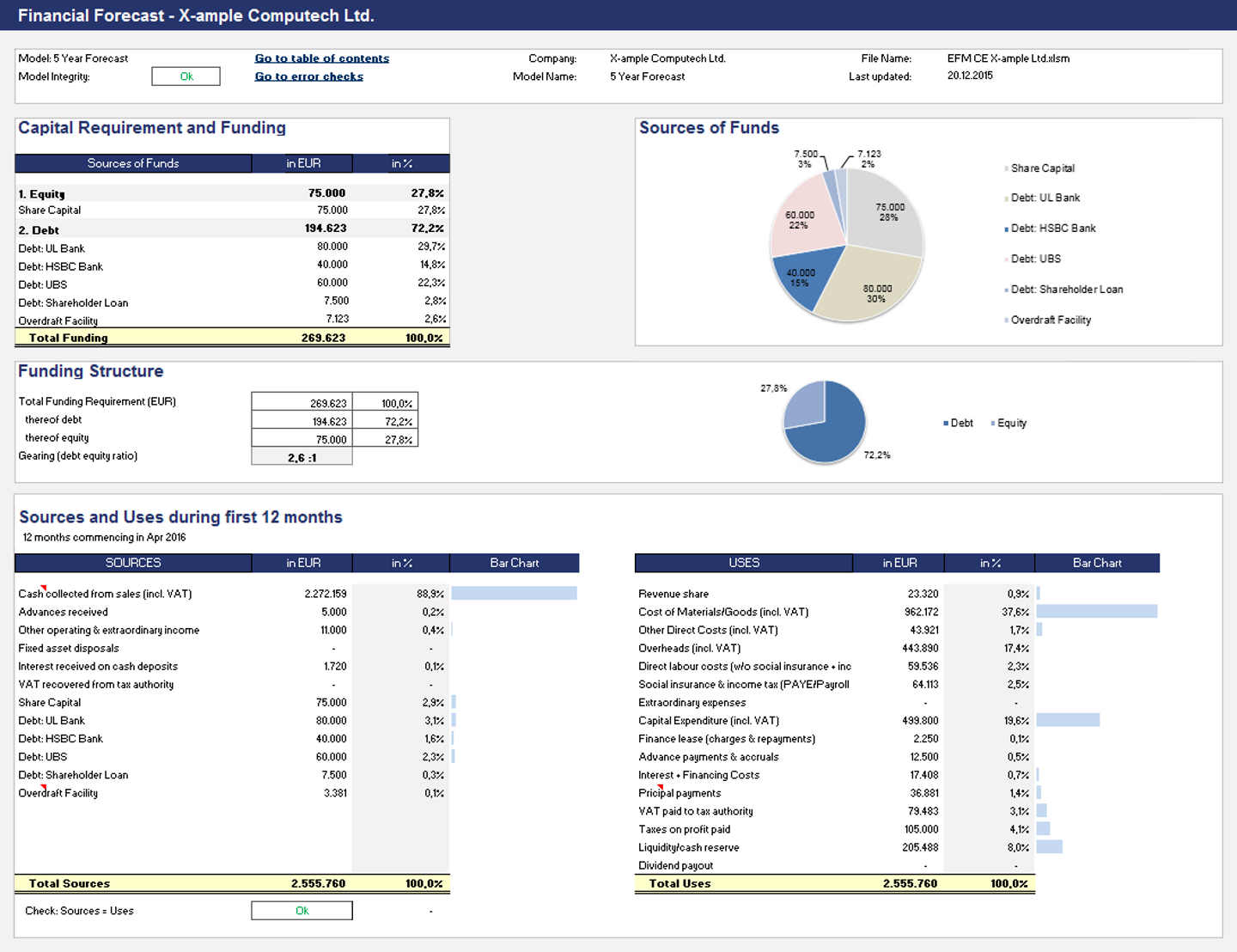Click the Debt legend marker in Funding Structure
This screenshot has width=1237, height=952.
[946, 424]
